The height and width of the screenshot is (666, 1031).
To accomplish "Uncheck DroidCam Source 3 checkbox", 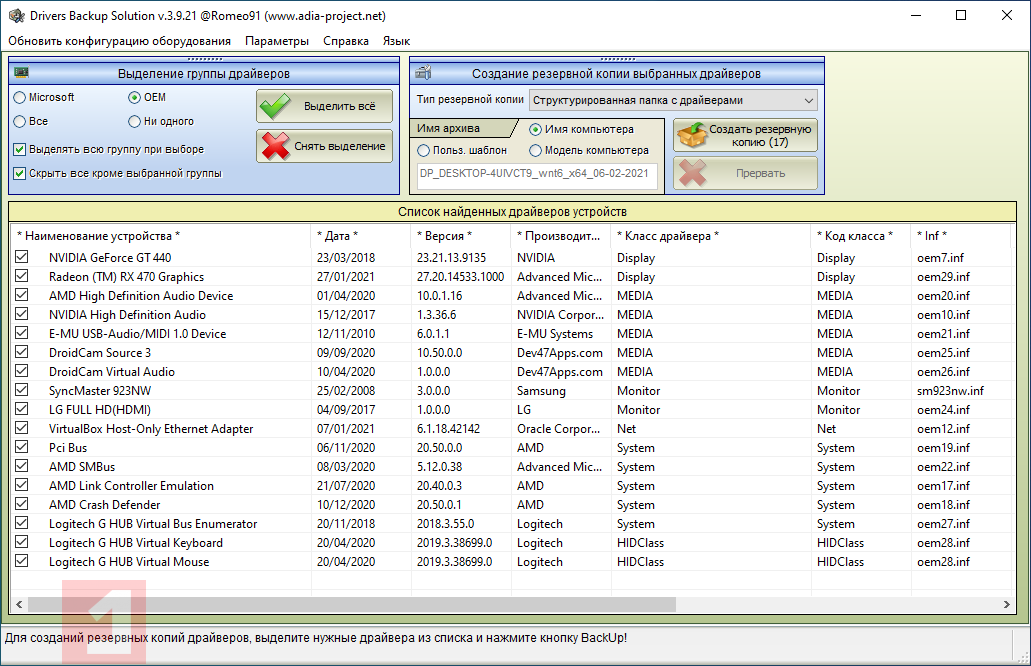I will (22, 352).
